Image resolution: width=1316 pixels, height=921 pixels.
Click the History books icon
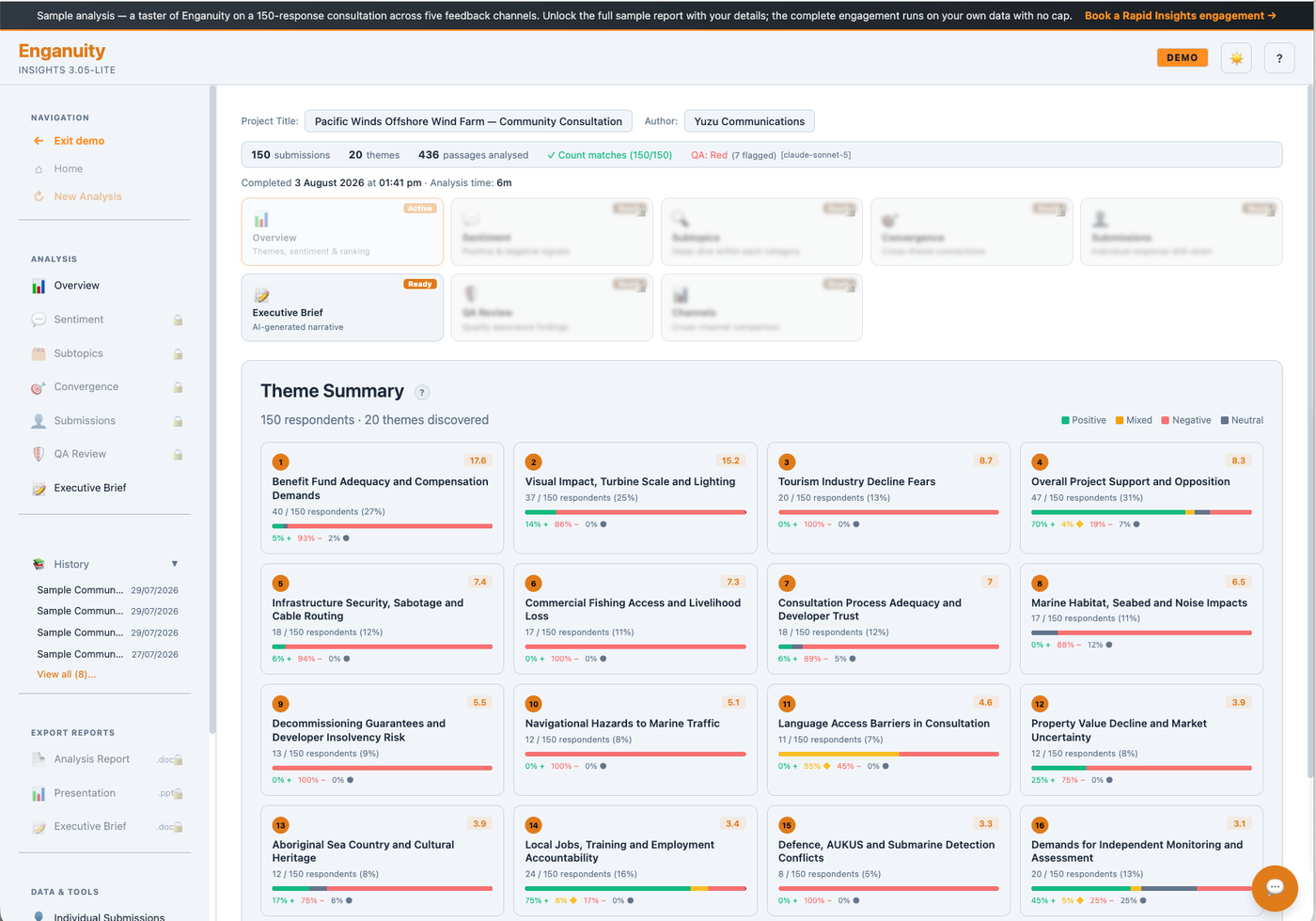[39, 564]
